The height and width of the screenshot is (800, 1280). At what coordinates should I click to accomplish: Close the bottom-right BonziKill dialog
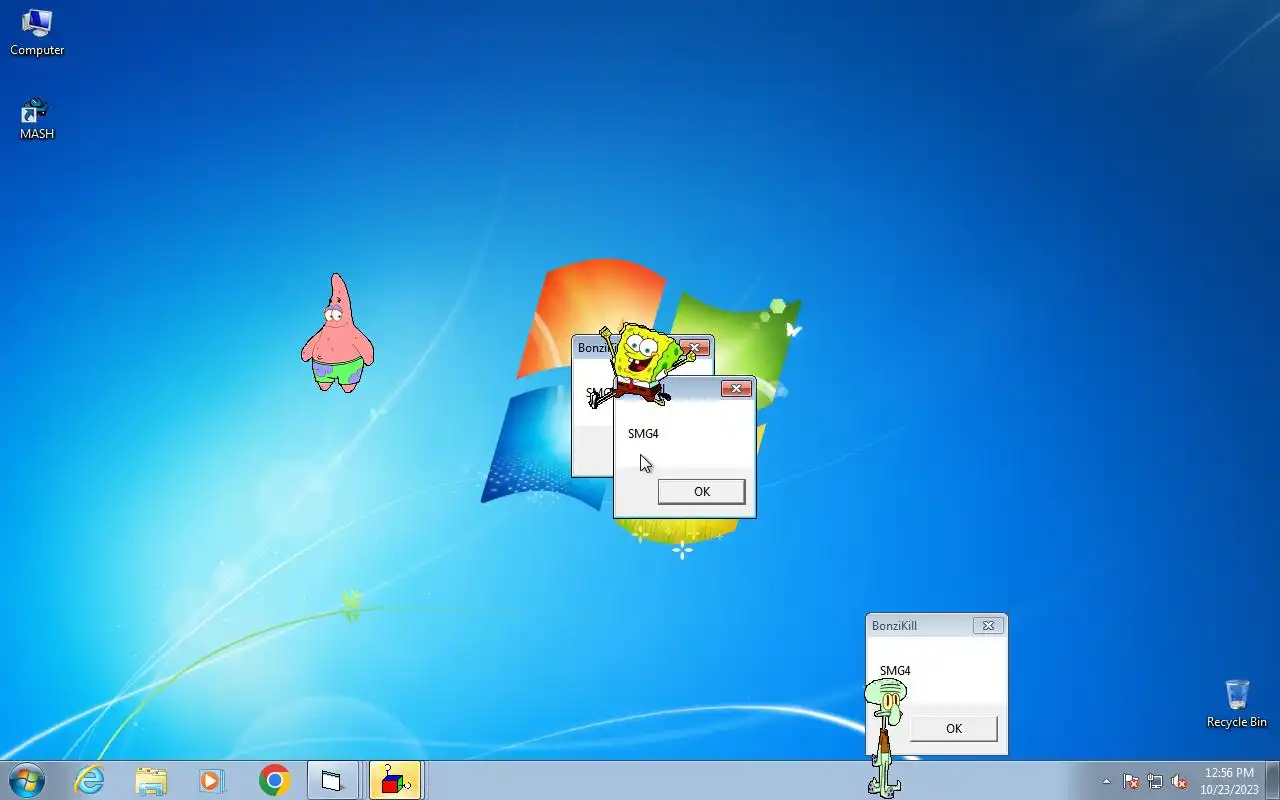pos(987,625)
